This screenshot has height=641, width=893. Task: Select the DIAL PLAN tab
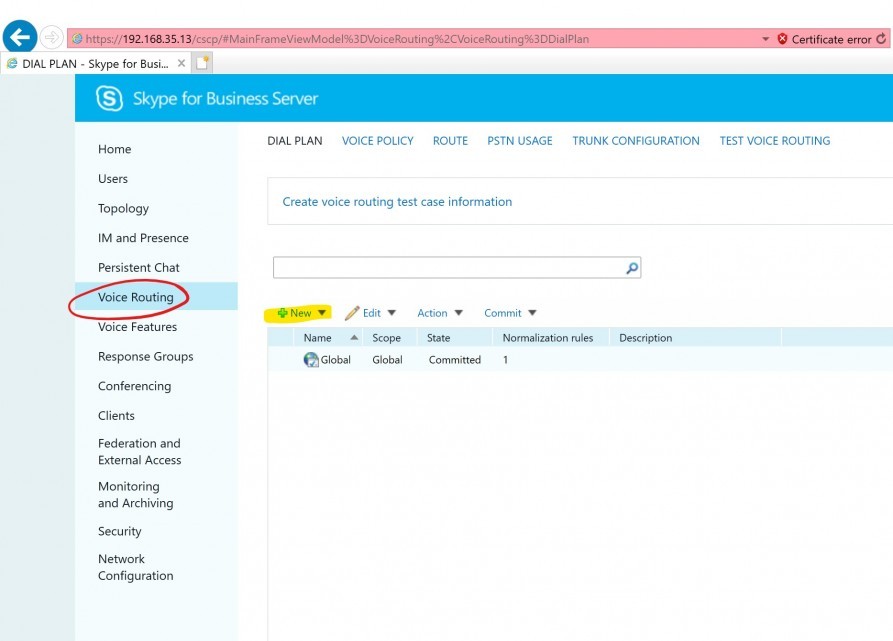tap(295, 141)
